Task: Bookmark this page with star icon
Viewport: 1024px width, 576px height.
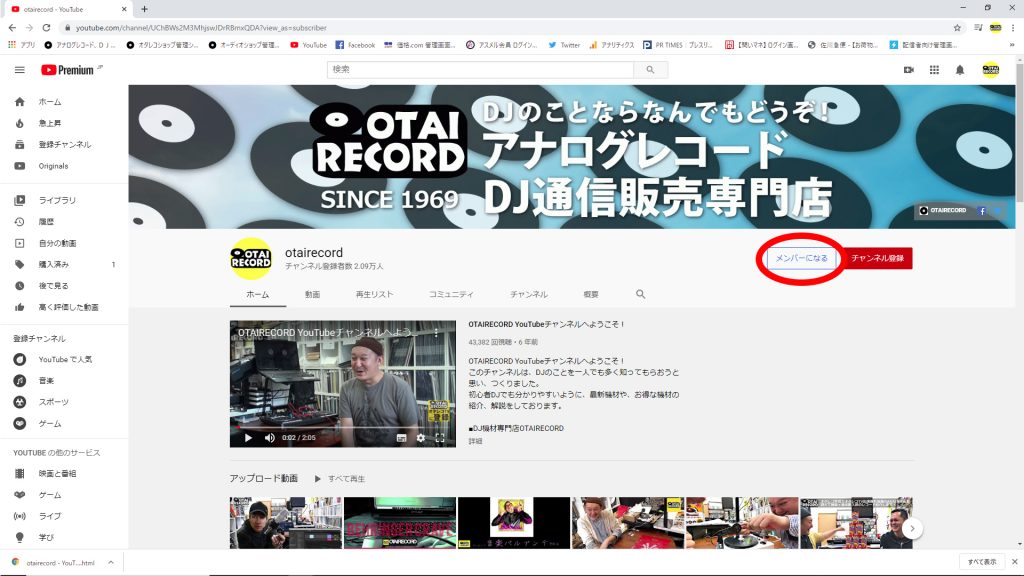Action: point(957,27)
